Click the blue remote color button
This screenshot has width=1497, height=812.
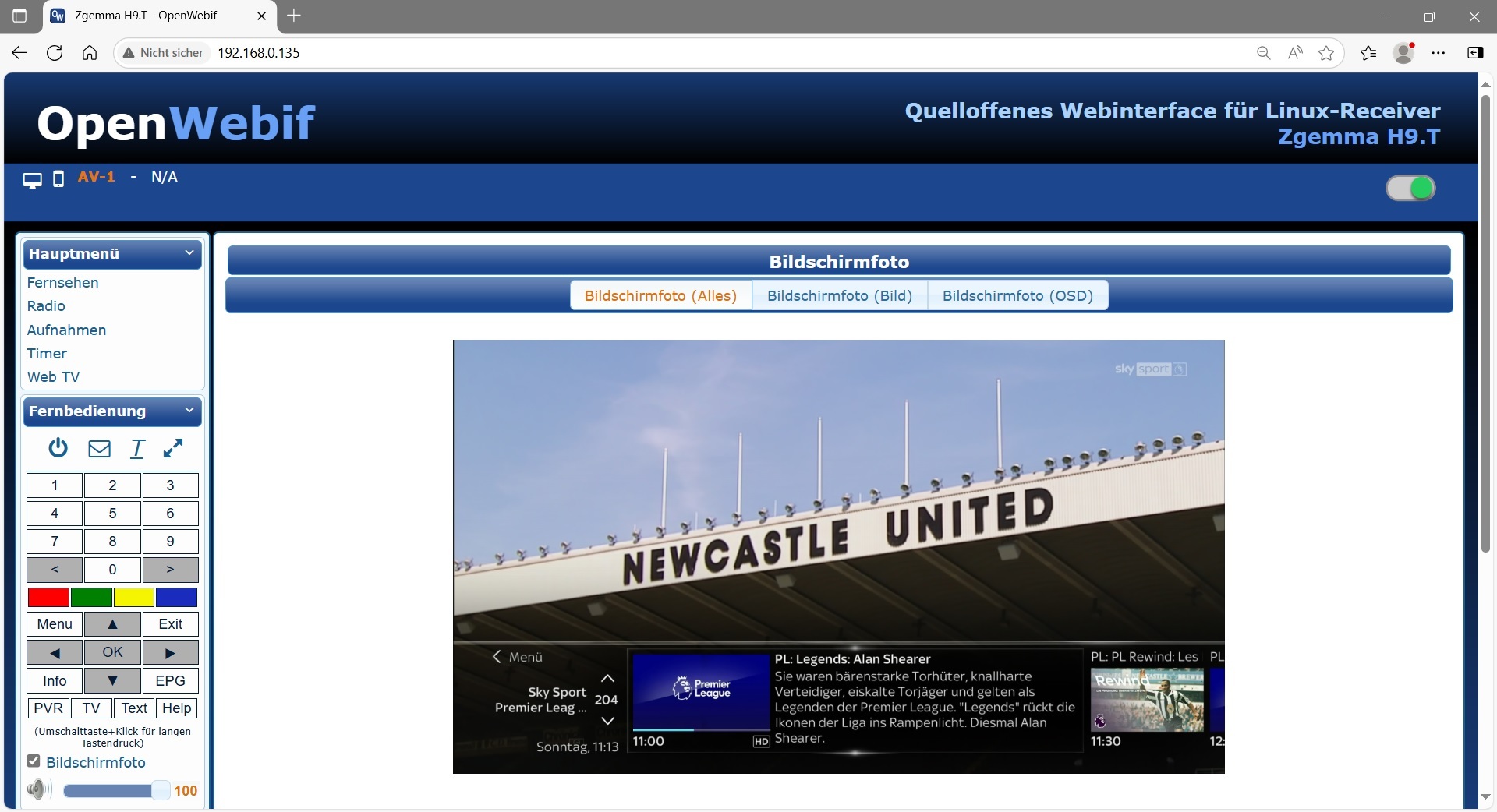tap(176, 598)
